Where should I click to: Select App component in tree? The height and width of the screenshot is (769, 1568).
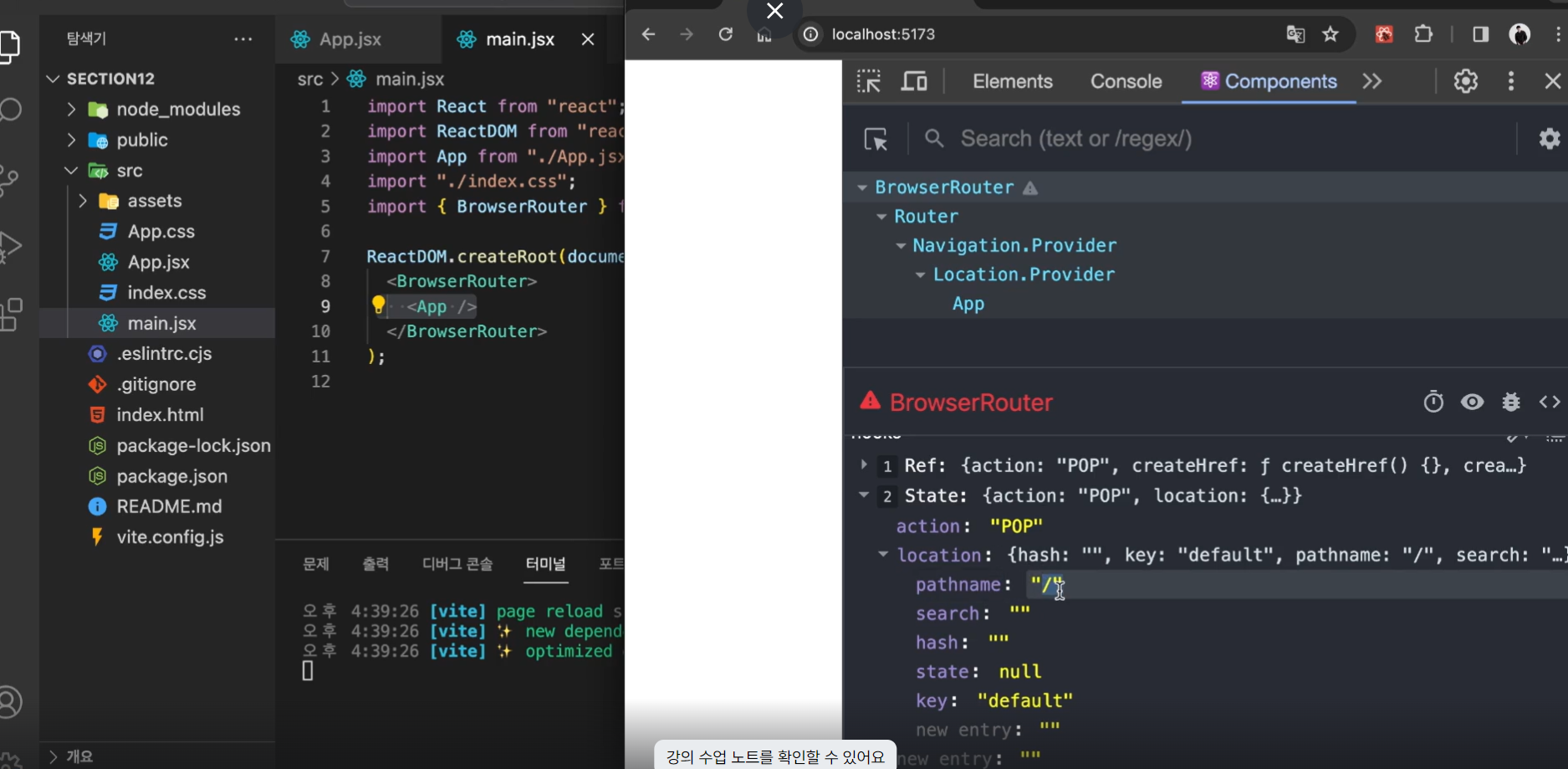[968, 304]
